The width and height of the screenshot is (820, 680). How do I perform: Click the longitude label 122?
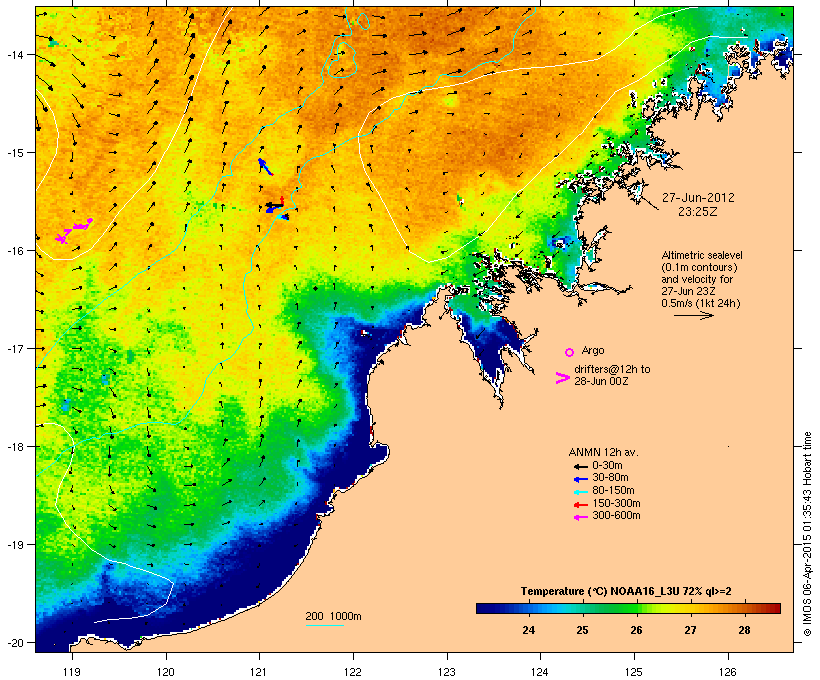[x=353, y=672]
